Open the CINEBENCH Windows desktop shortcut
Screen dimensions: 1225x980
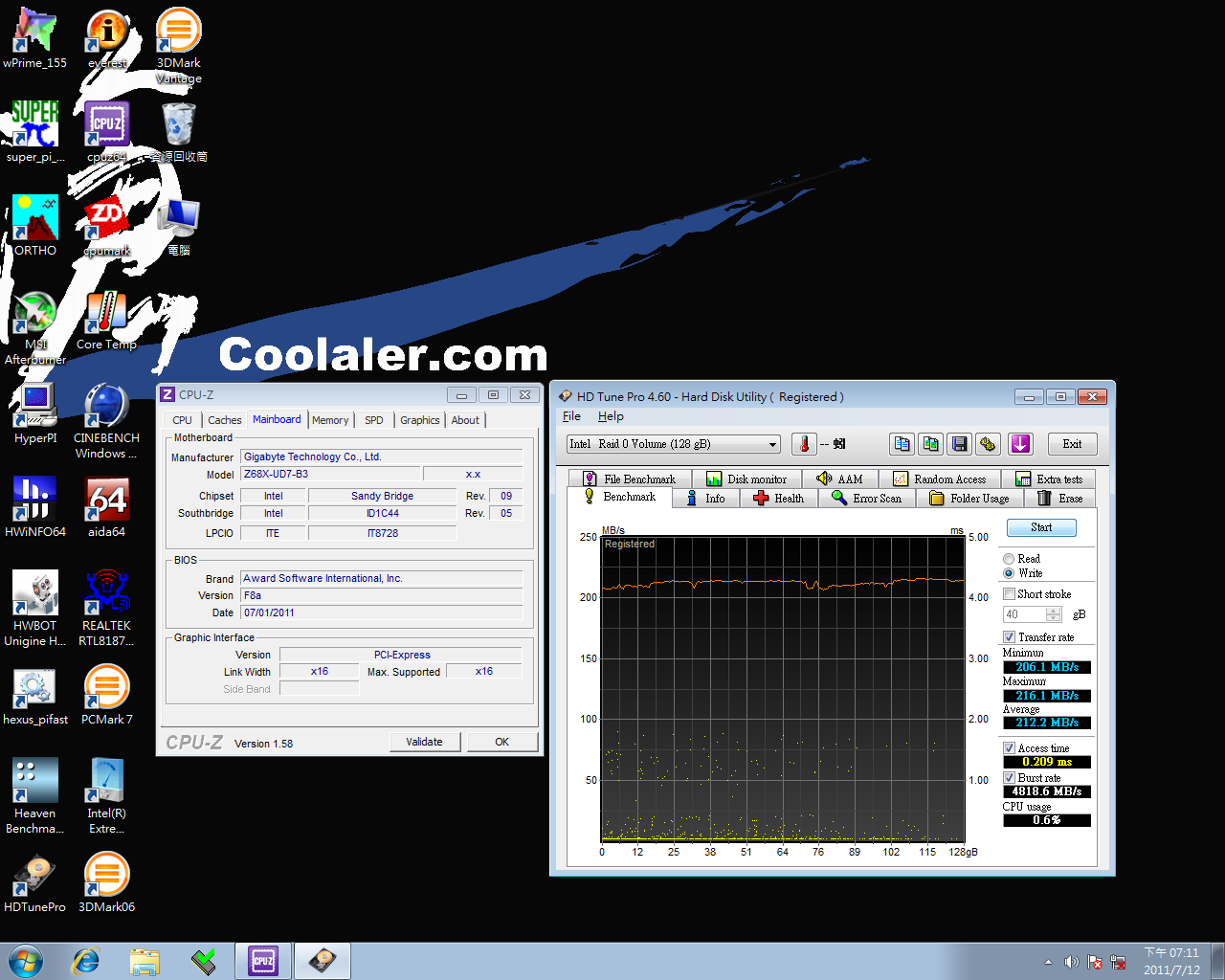click(107, 421)
